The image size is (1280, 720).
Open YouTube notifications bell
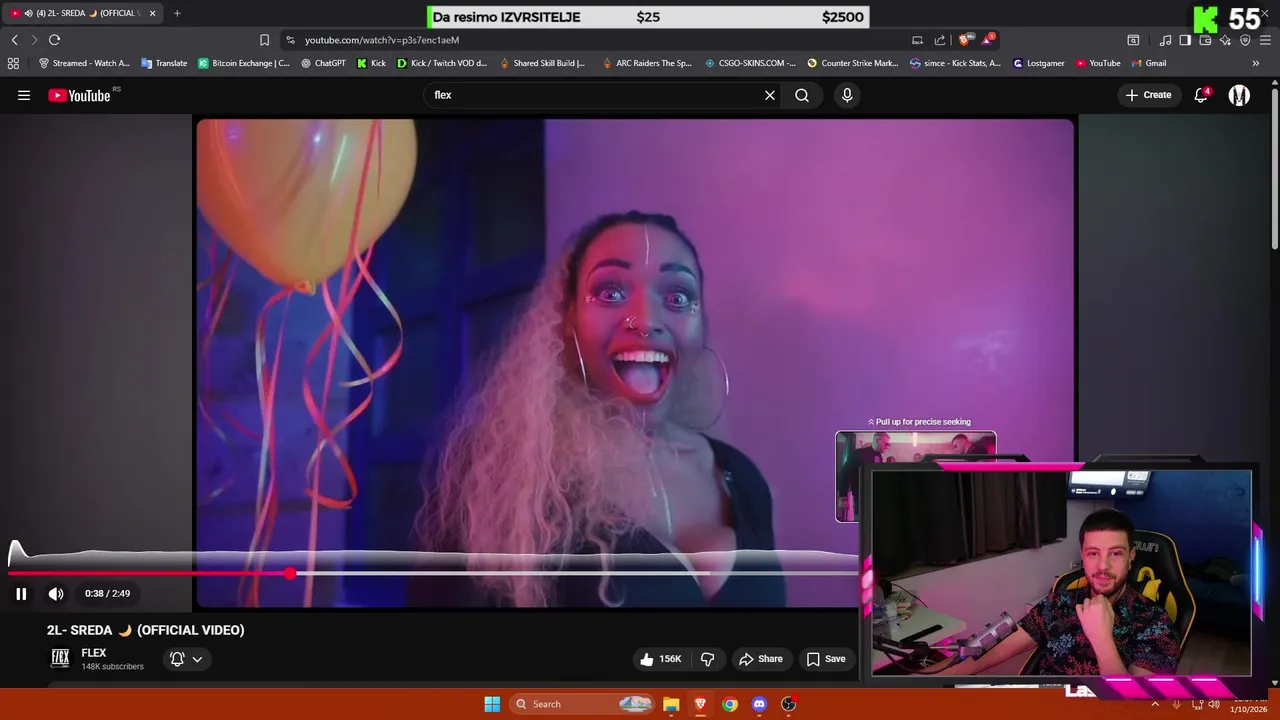click(1201, 95)
